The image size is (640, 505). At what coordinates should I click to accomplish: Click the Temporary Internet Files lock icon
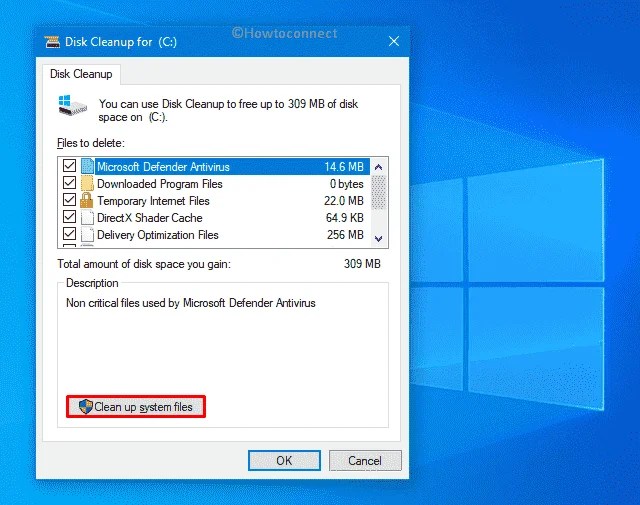coord(87,200)
